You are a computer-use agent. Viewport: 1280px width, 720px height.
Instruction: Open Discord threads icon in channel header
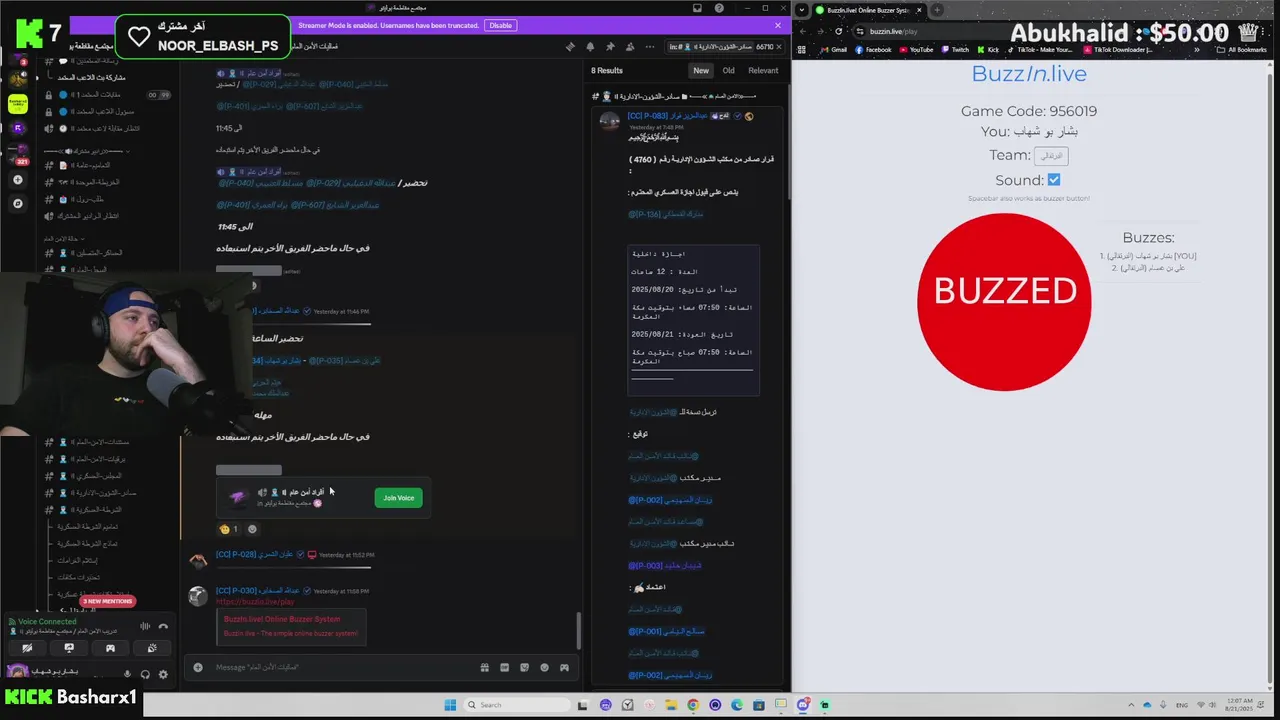(x=570, y=46)
